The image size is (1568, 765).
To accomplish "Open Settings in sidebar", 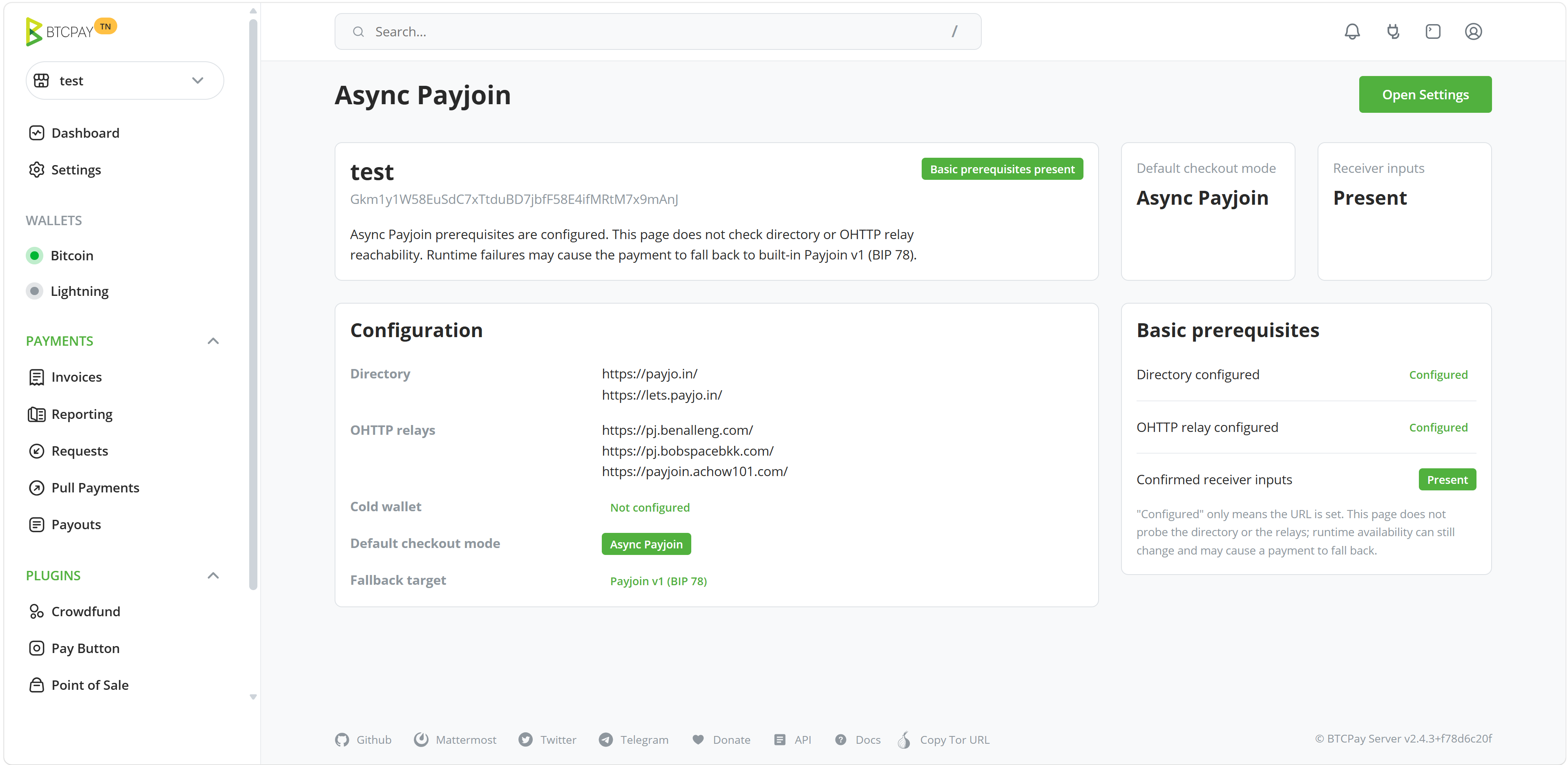I will click(65, 169).
